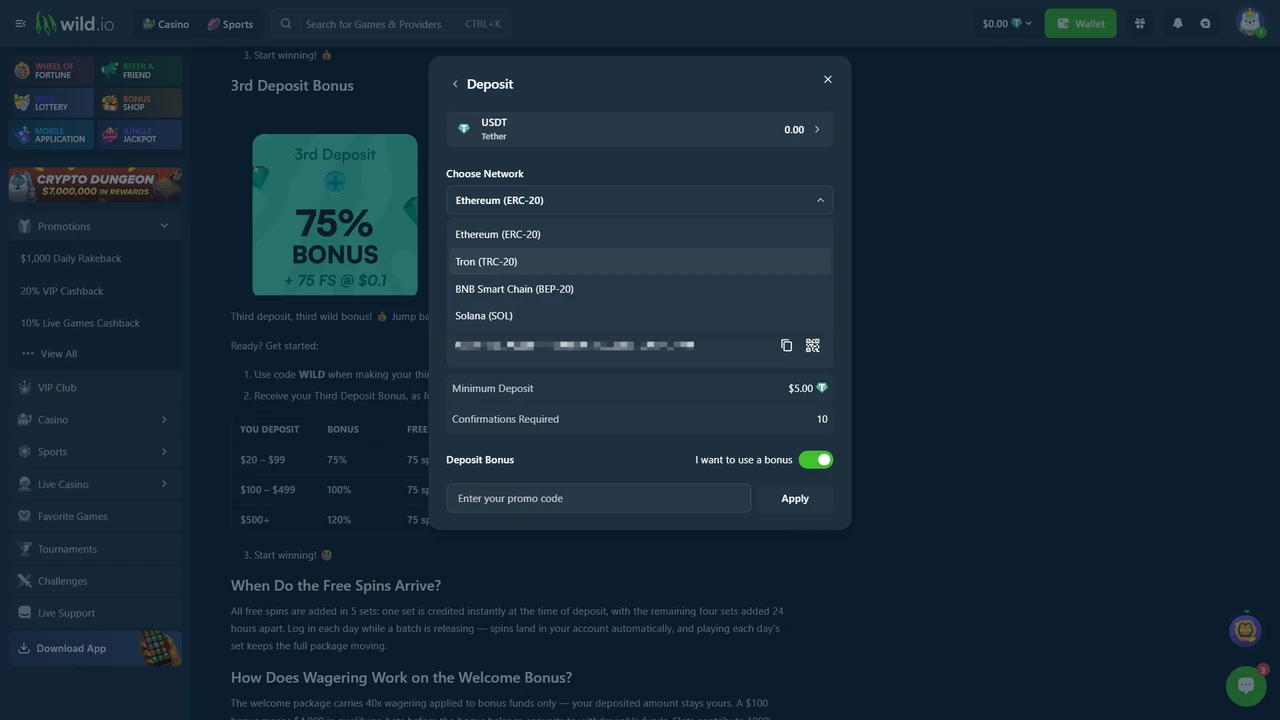Click the promo code input field

coord(598,498)
